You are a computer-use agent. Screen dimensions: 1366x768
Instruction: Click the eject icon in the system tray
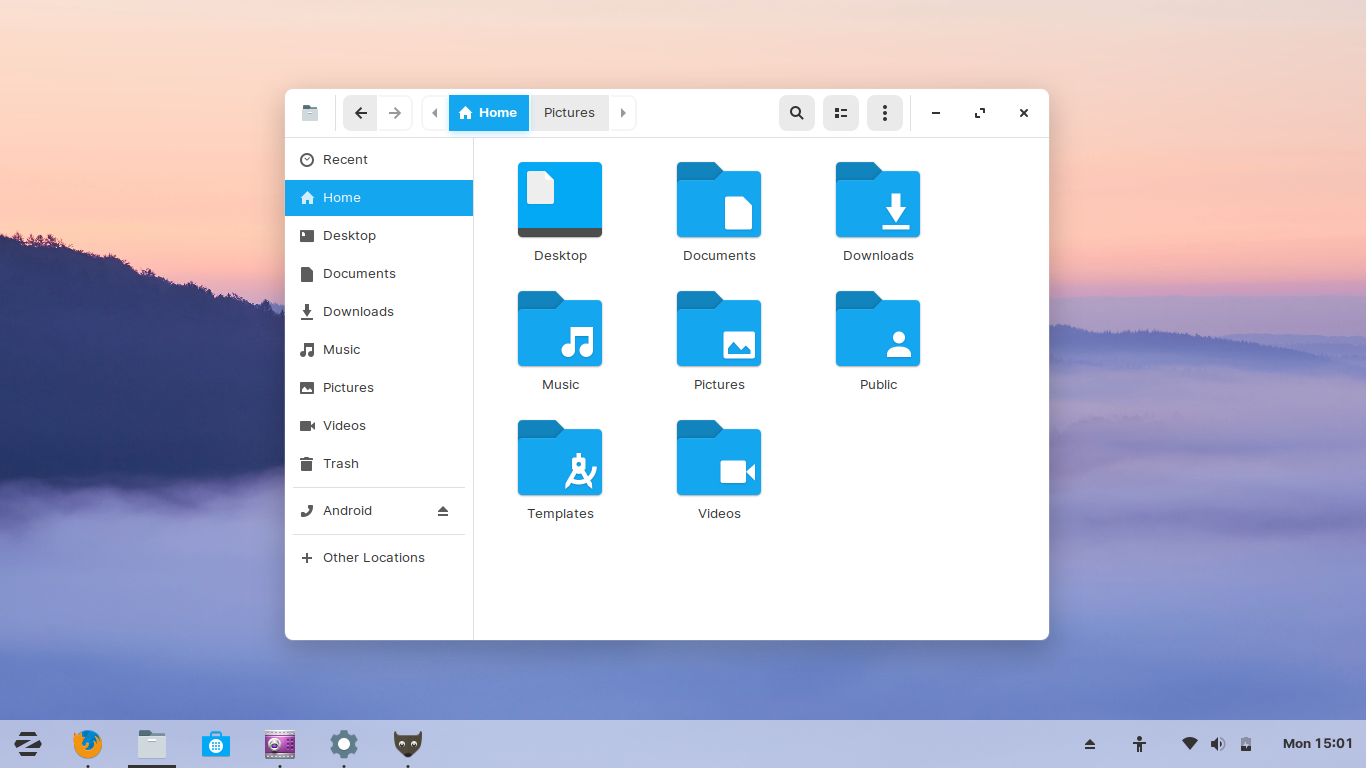click(1090, 744)
